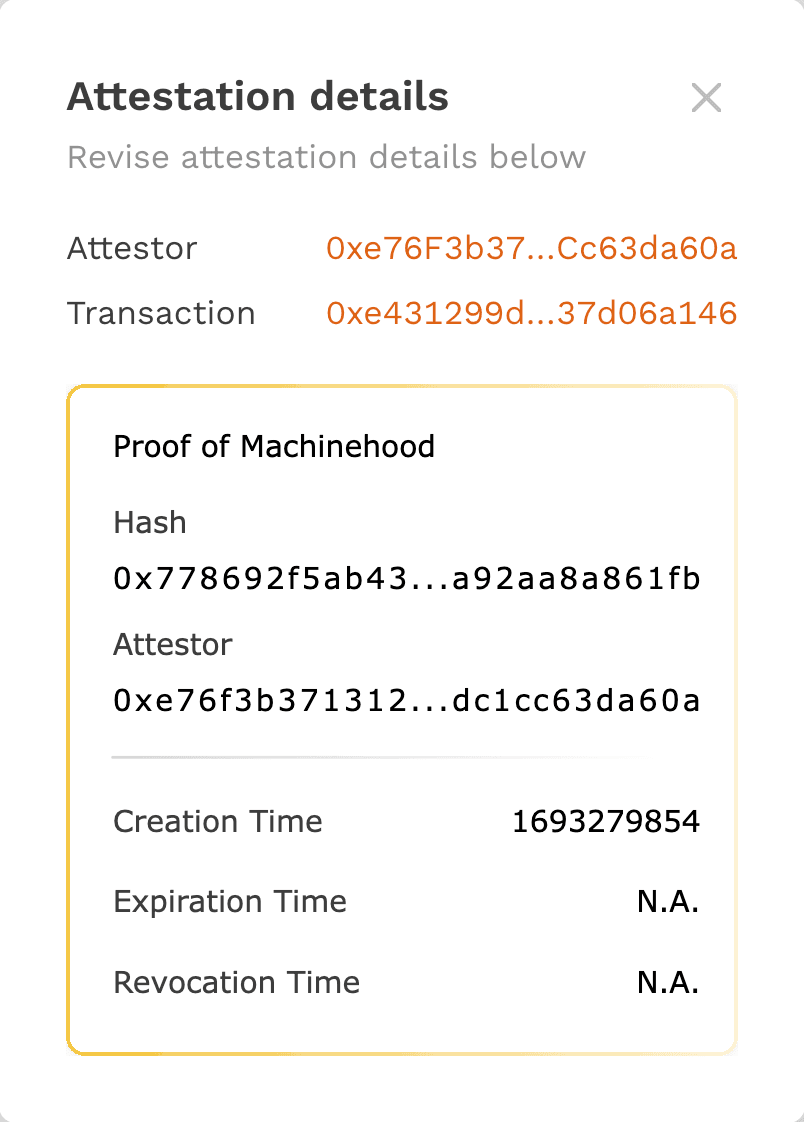Image resolution: width=804 pixels, height=1122 pixels.
Task: Click the Attestation details title
Action: coord(257,96)
